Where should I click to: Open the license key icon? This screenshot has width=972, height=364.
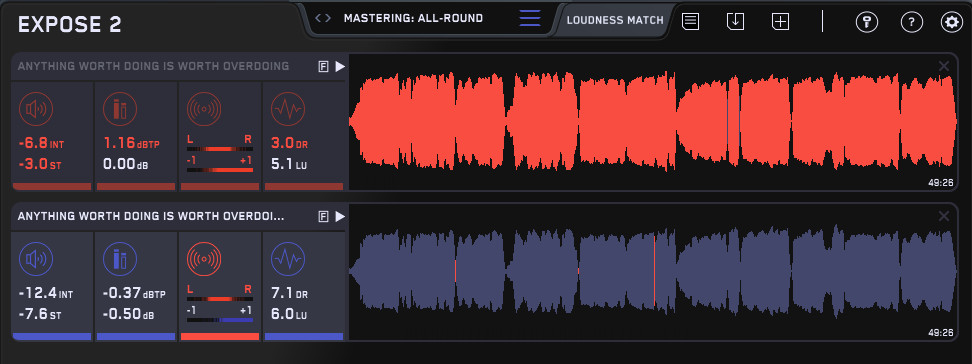867,22
